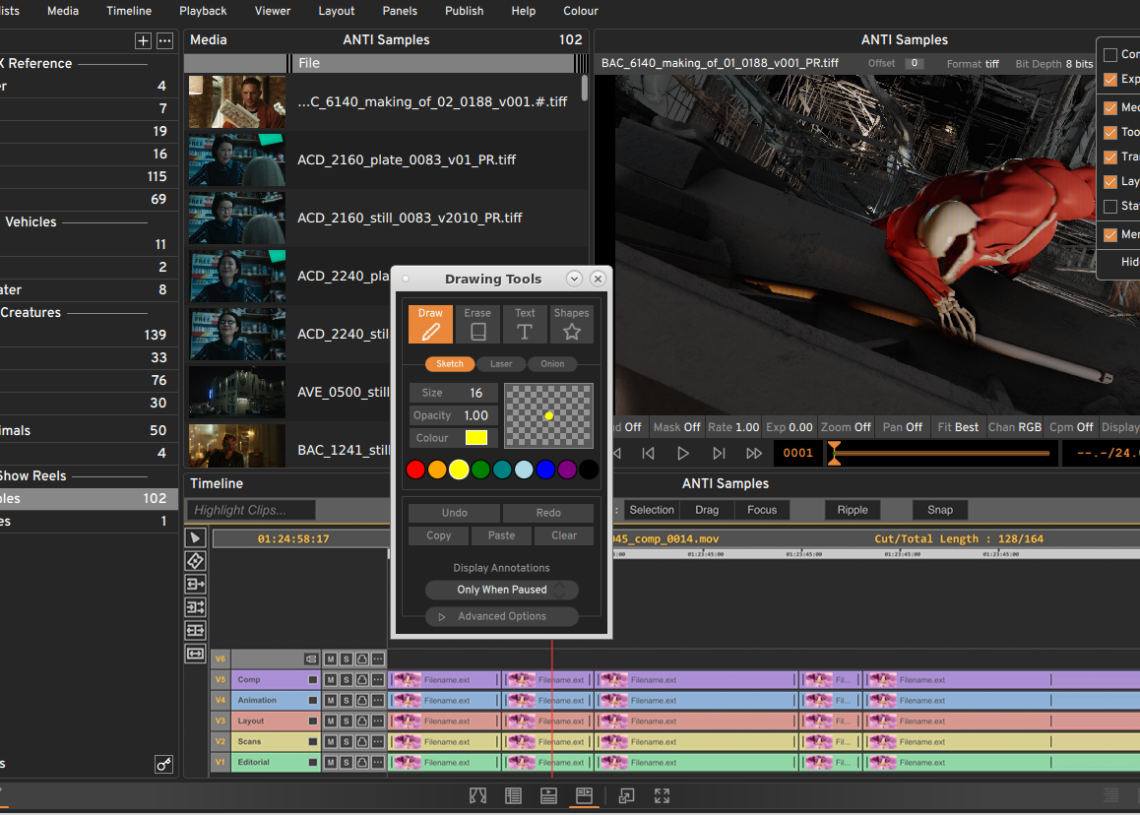
Task: Click the fullscreen icon in bottom bar
Action: (x=662, y=796)
